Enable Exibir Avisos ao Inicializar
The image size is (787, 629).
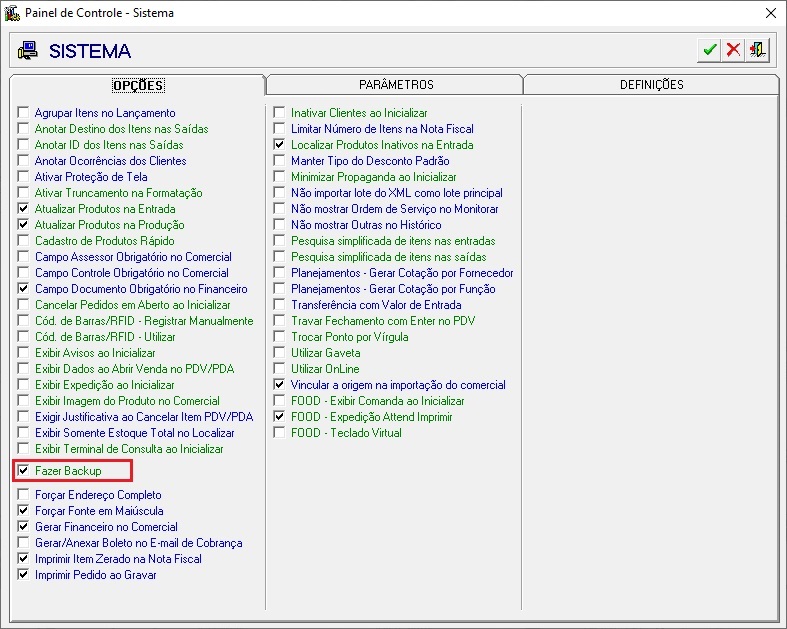pyautogui.click(x=23, y=353)
